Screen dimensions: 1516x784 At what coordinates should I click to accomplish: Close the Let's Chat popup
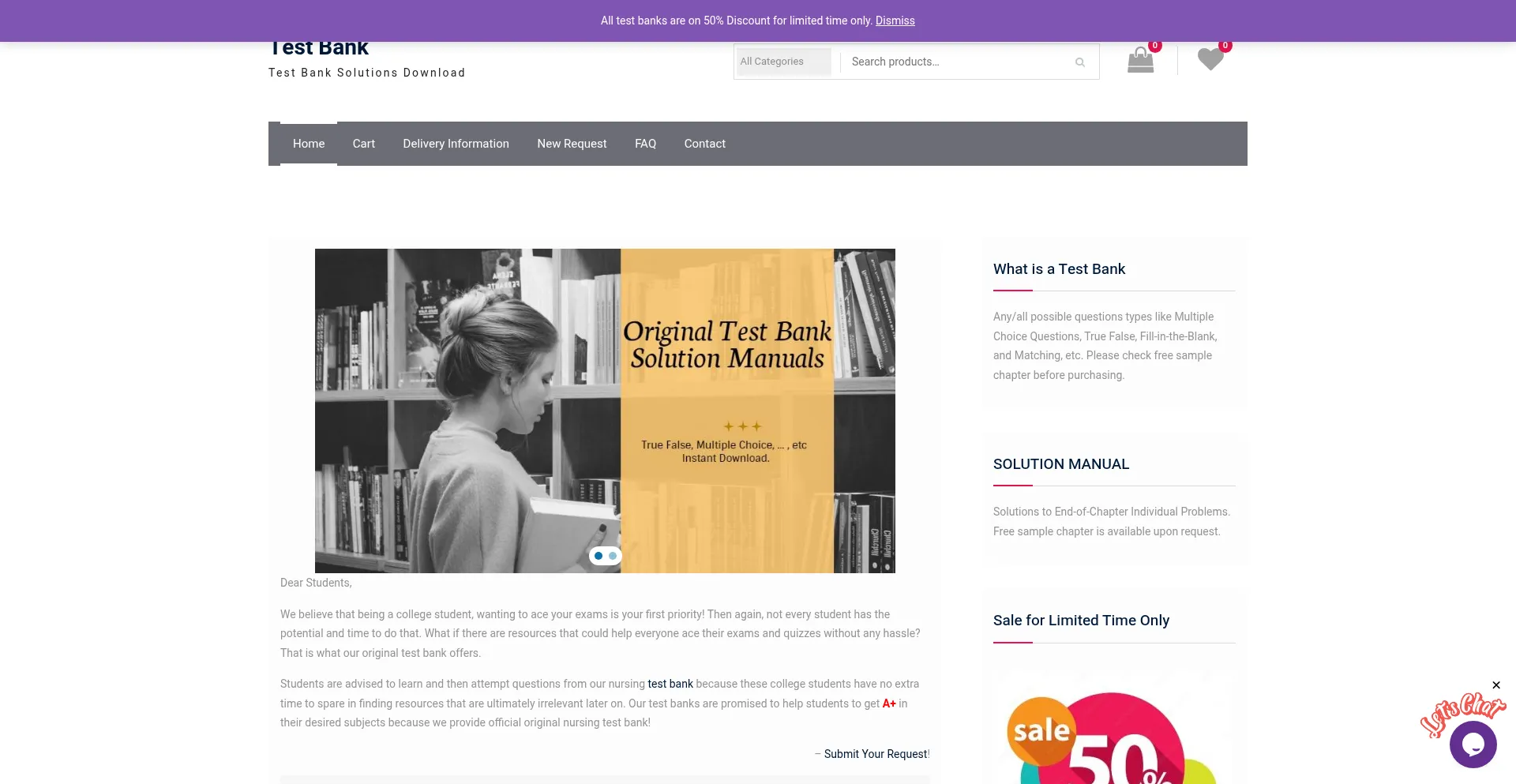tap(1495, 685)
